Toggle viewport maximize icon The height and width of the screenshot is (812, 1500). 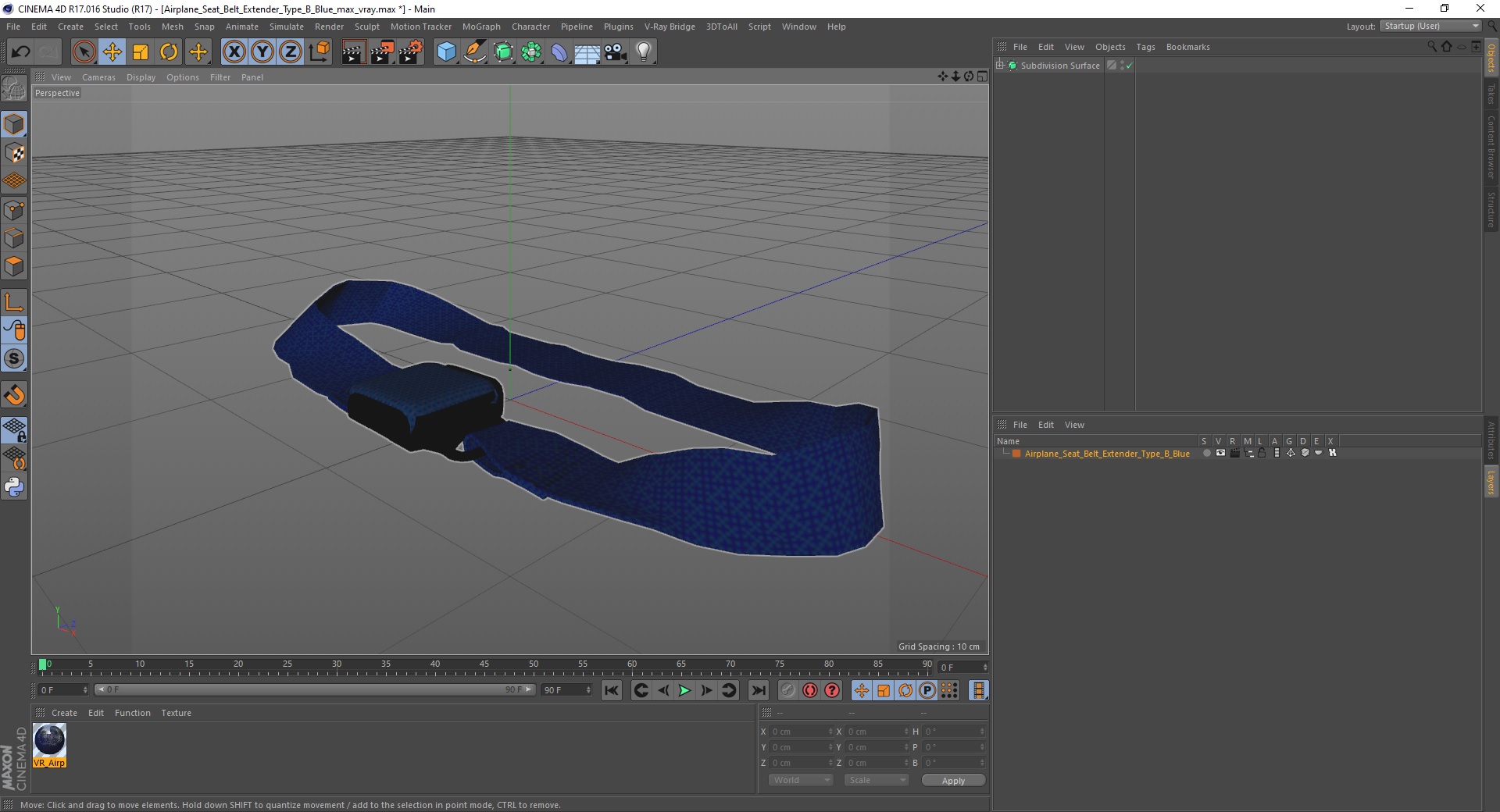click(982, 77)
